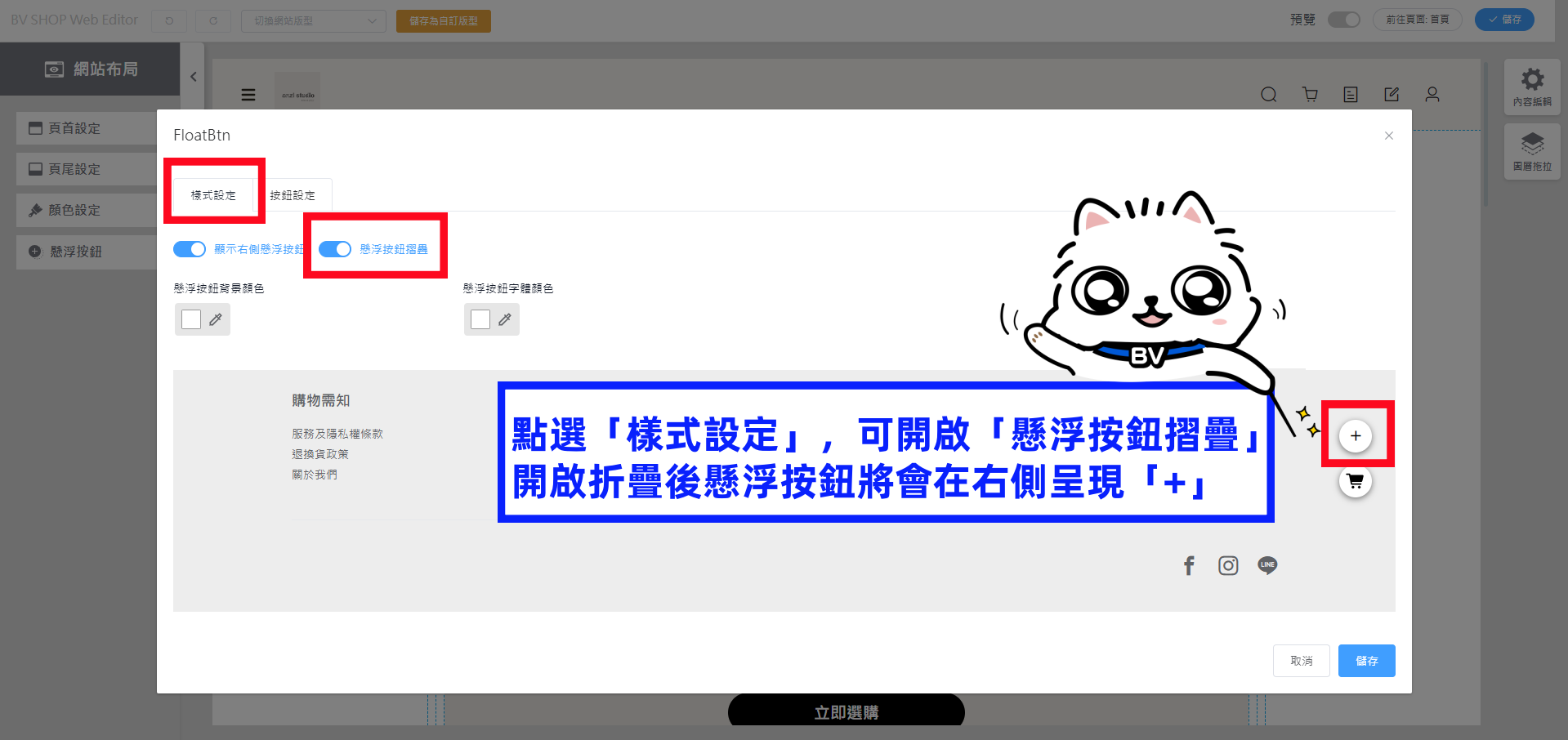Pick the 懸浮按鈕字體顏色 white swatch
Viewport: 1568px width, 740px height.
pyautogui.click(x=480, y=319)
